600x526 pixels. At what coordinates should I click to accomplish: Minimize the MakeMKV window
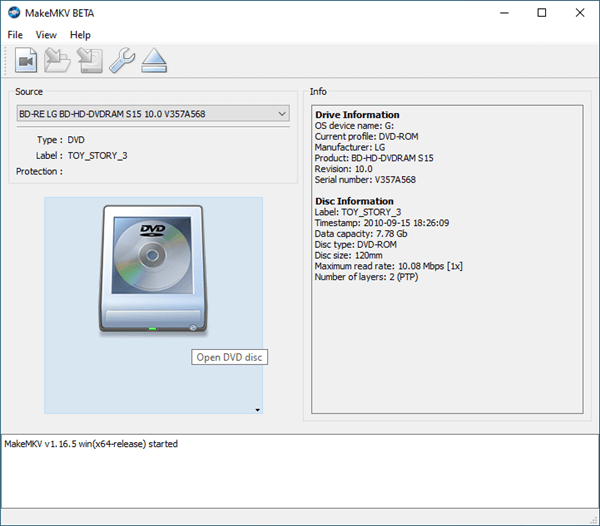504,13
